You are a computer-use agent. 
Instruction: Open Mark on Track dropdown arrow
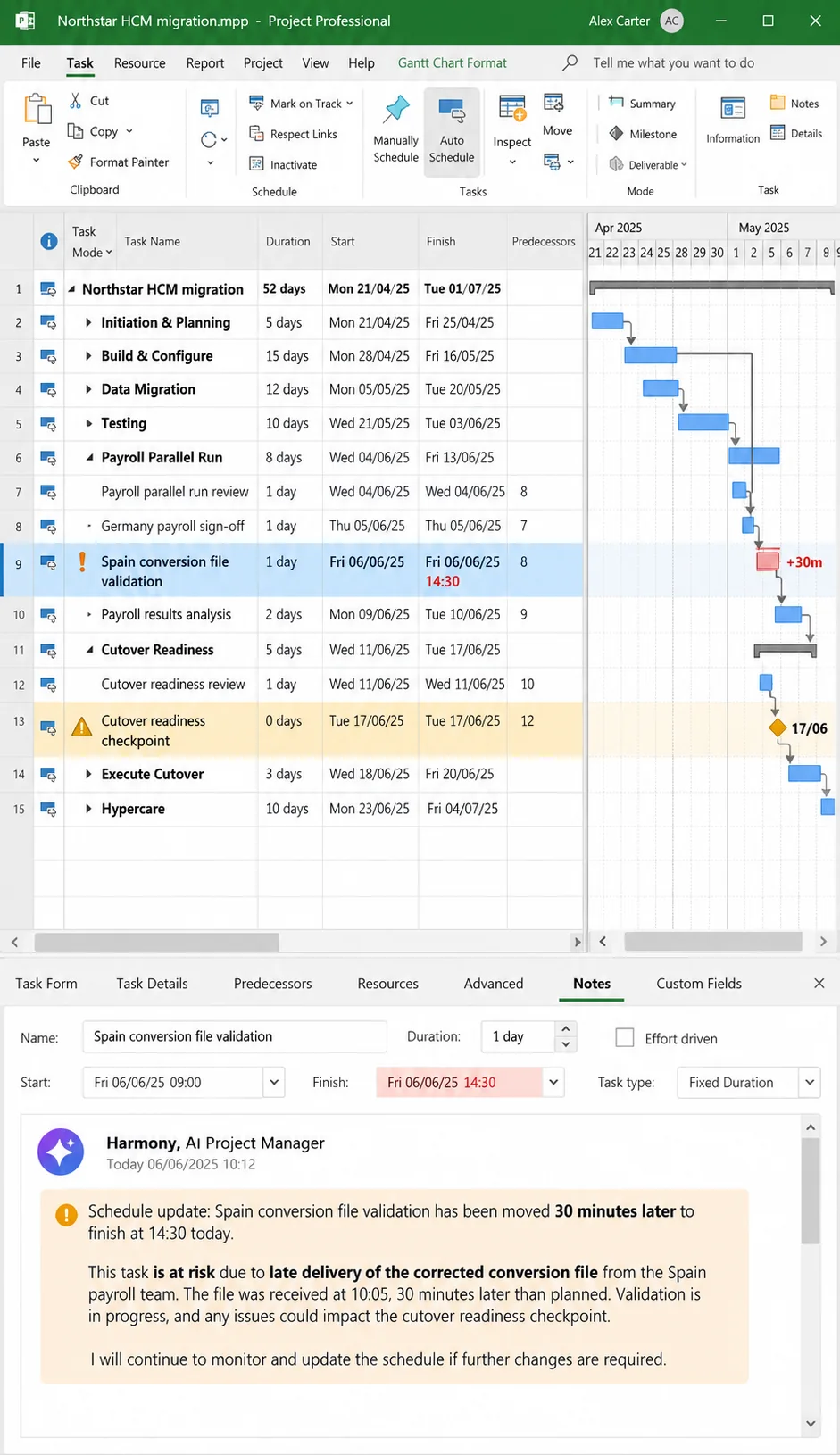click(x=349, y=104)
